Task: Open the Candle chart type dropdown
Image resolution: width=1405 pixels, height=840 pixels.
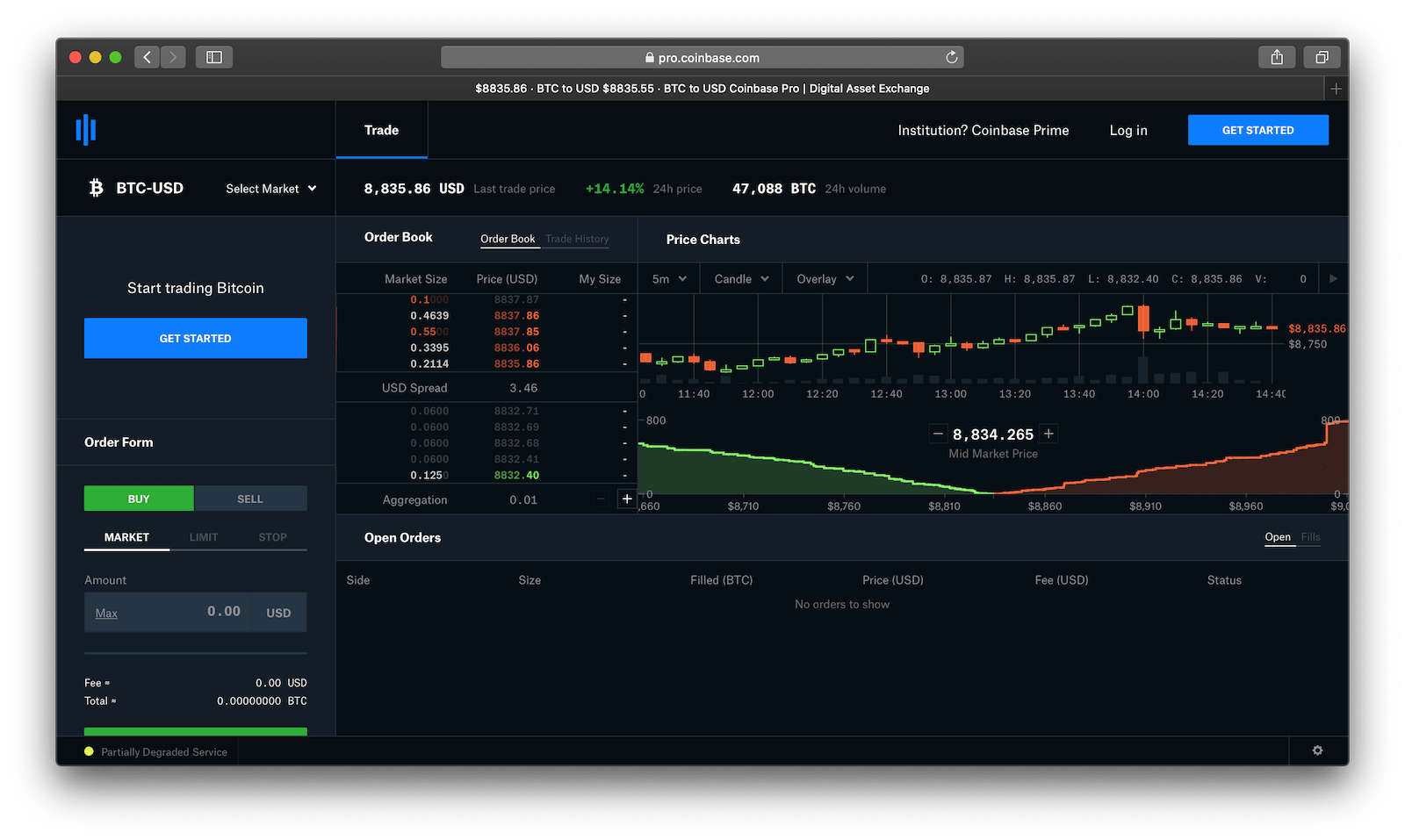Action: 741,279
